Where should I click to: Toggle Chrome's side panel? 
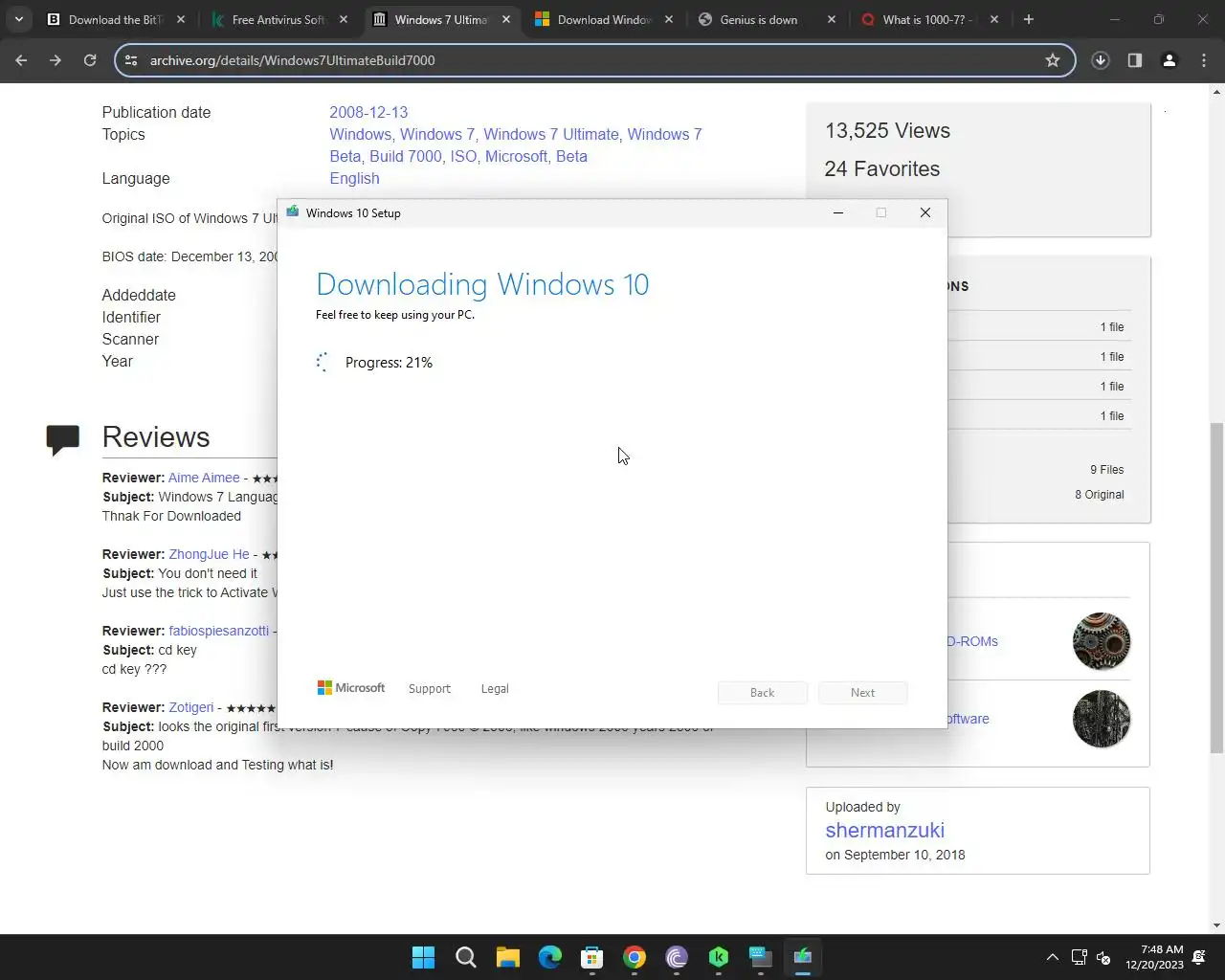pyautogui.click(x=1135, y=60)
